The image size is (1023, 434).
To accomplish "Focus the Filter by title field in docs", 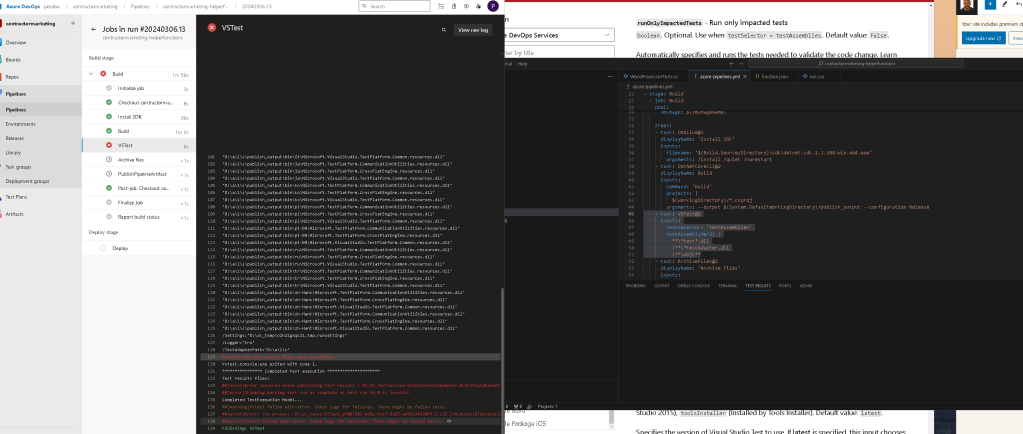I will (x=560, y=52).
